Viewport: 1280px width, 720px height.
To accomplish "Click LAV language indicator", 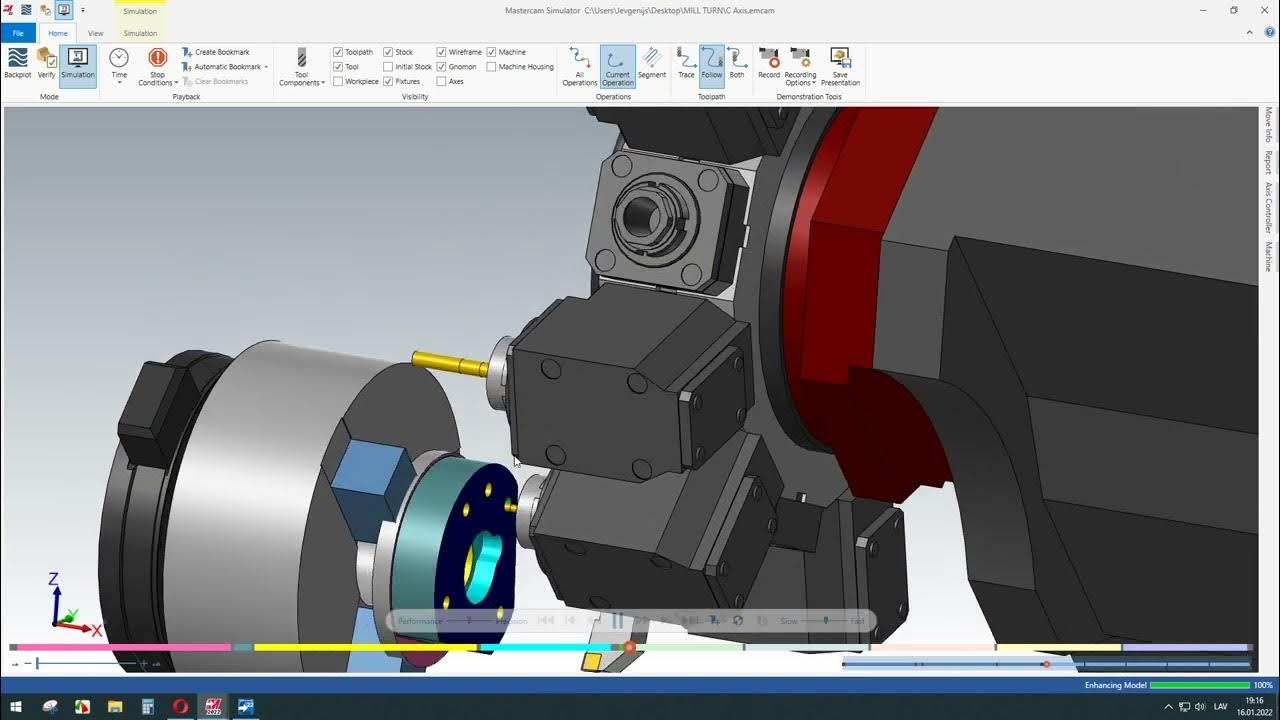I will (x=1220, y=707).
